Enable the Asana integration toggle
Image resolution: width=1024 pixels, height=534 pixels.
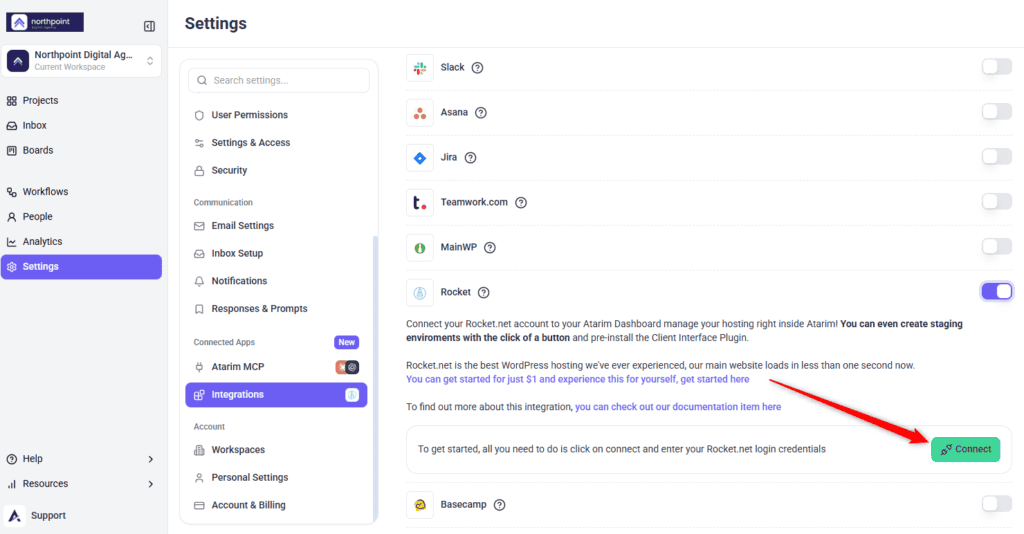click(997, 112)
